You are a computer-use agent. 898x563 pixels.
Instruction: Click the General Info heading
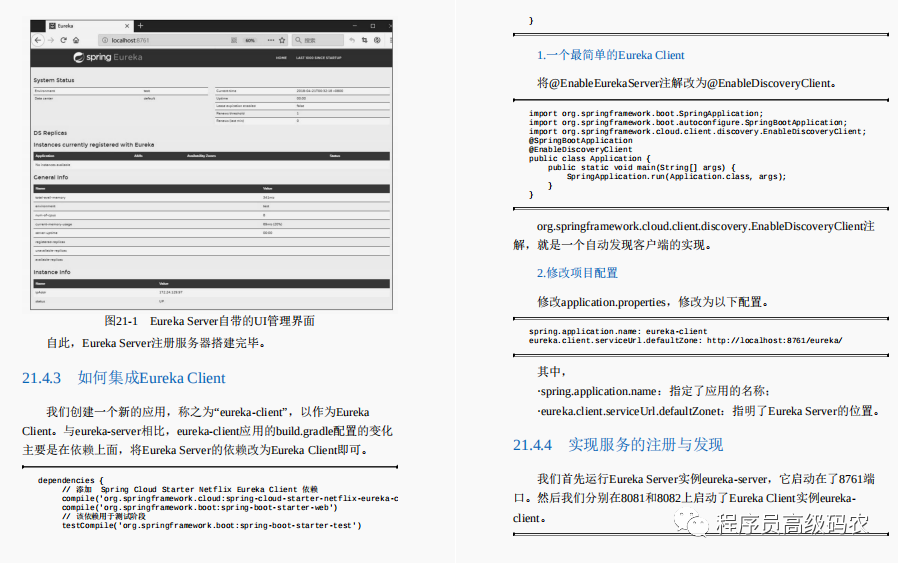51,178
